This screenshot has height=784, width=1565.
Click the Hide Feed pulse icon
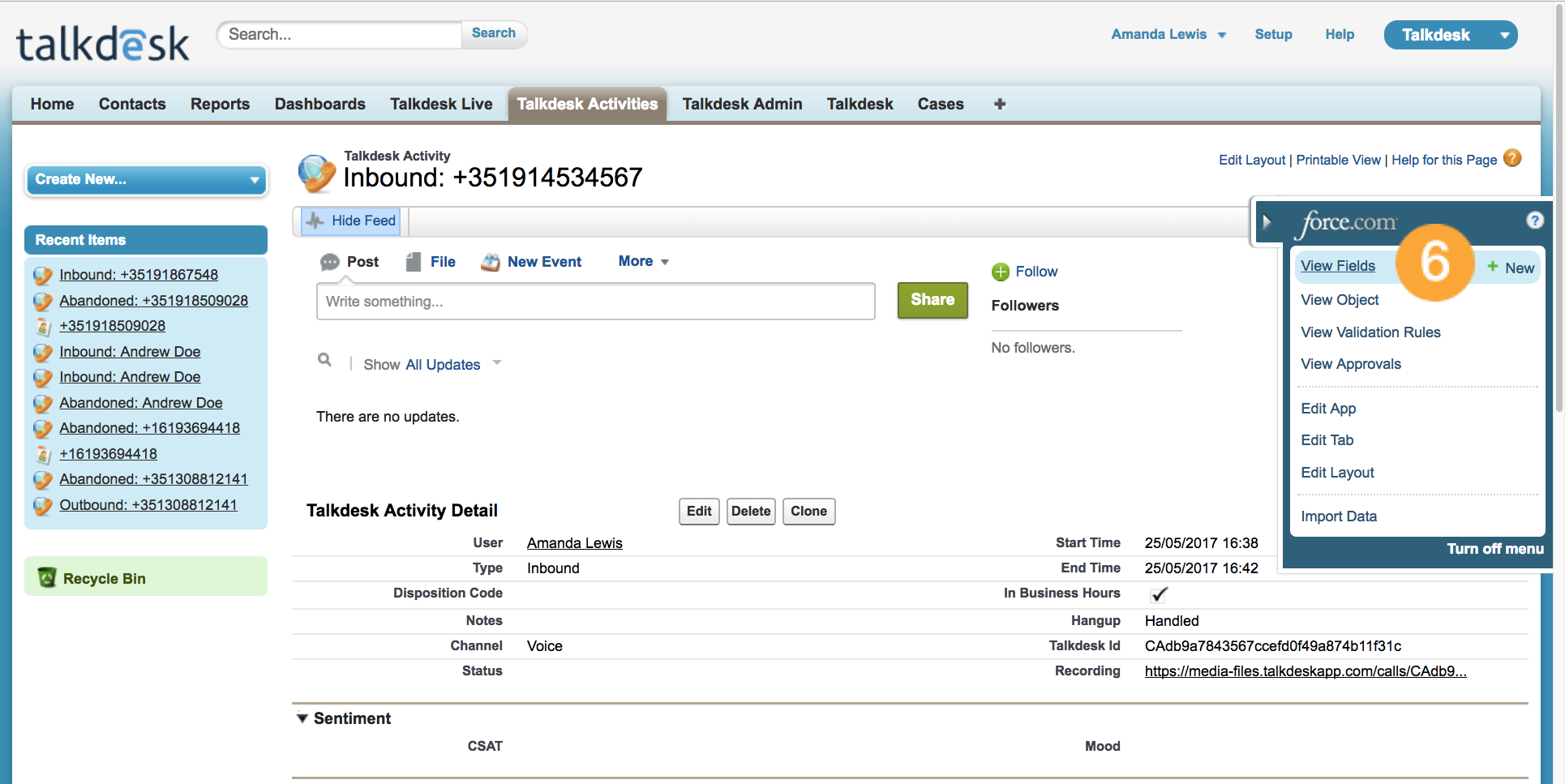pyautogui.click(x=315, y=221)
